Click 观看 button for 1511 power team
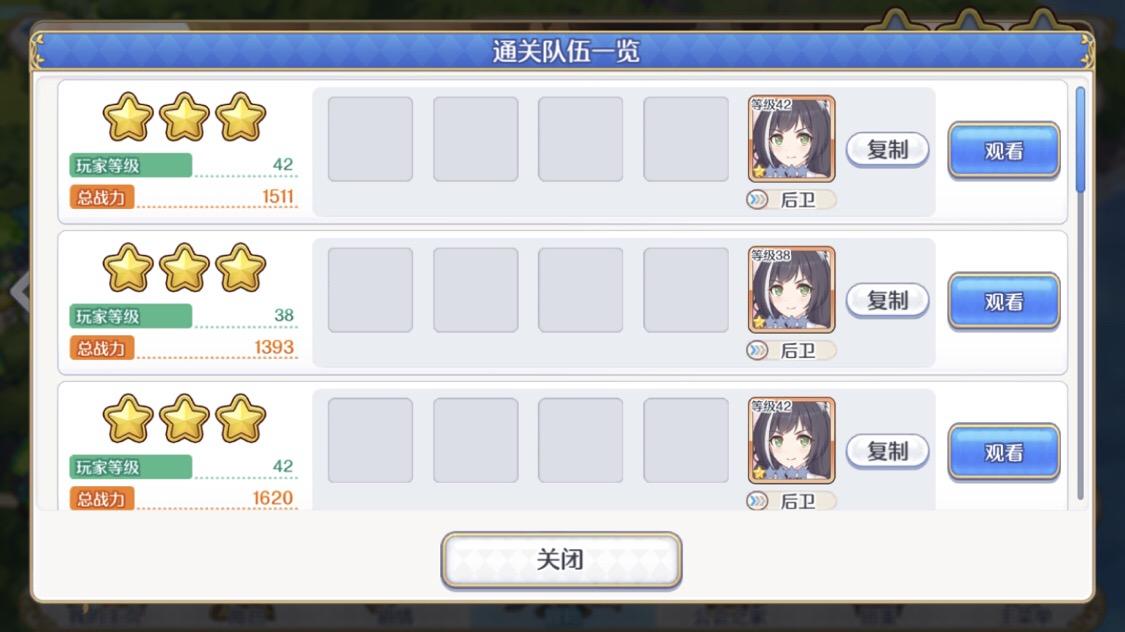 [1004, 151]
